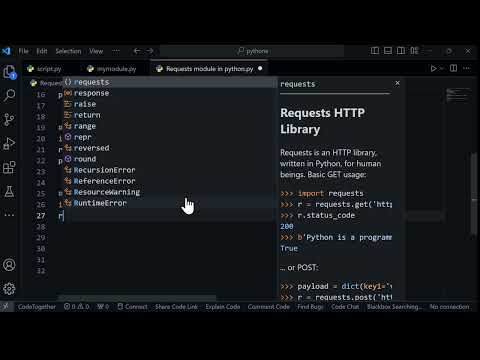Select 'requests' autocomplete suggestion

coord(170,82)
